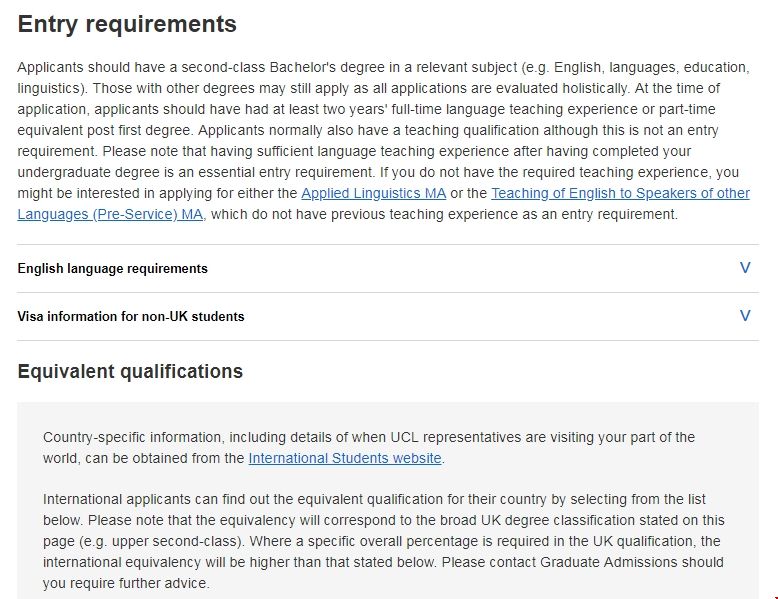778x599 pixels.
Task: Click the Languages (Pre-Service) MA link text
Action: (110, 214)
